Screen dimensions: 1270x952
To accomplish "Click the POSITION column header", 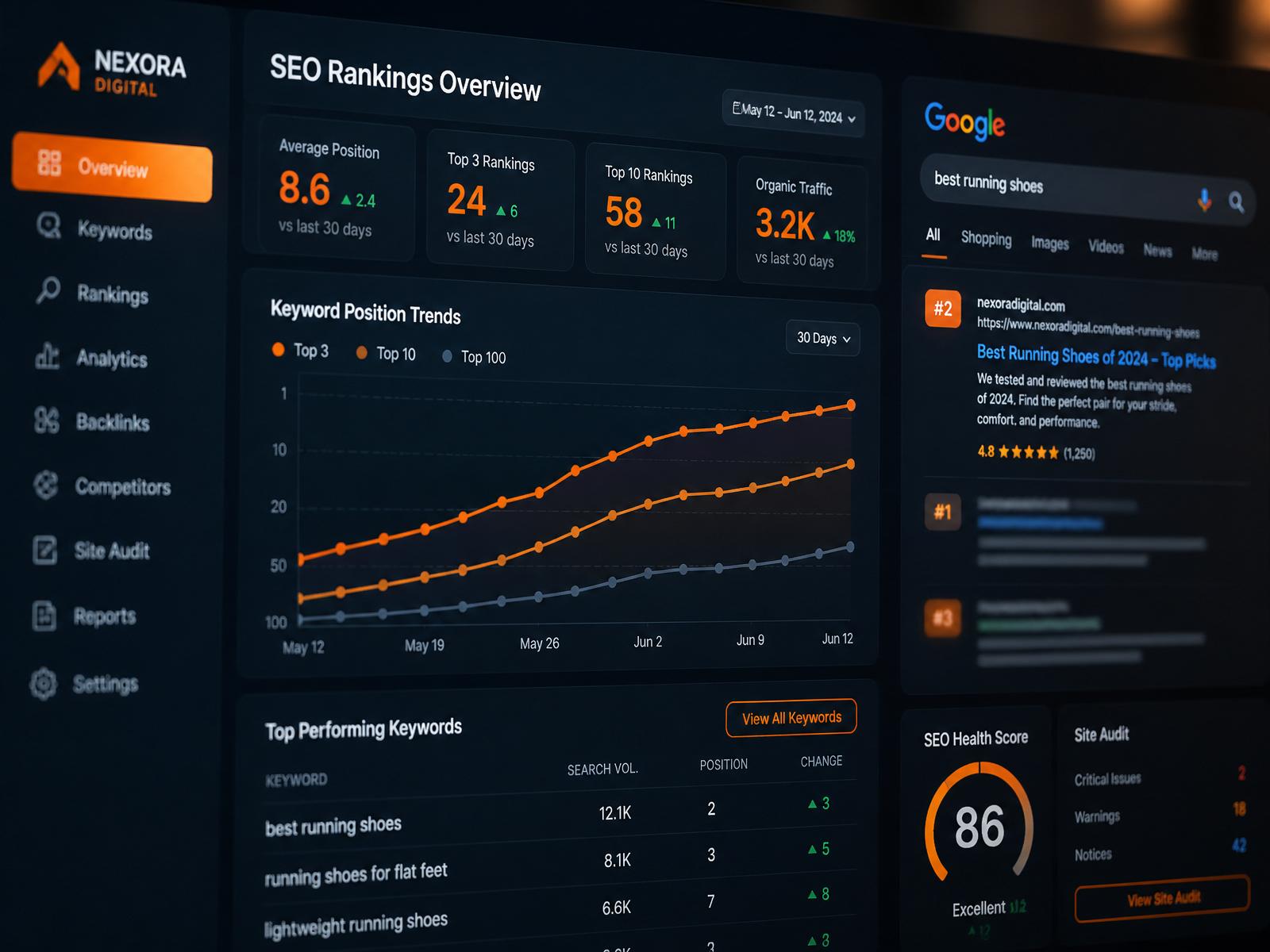I will point(723,765).
